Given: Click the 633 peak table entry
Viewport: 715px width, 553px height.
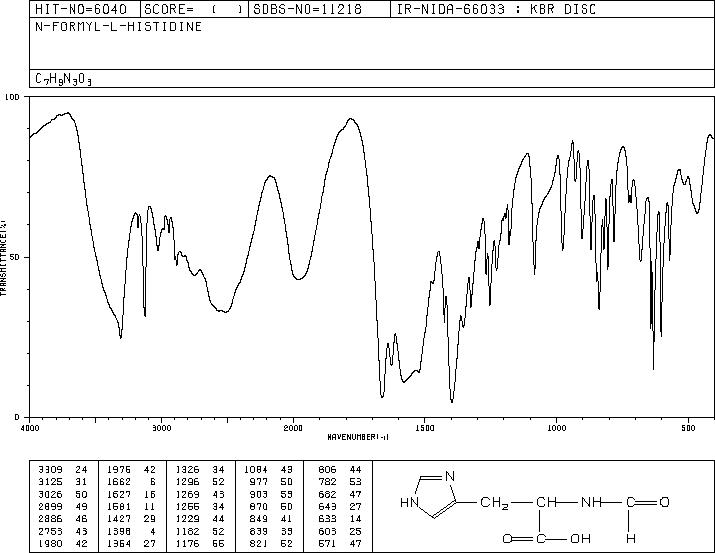Looking at the screenshot, I should pos(340,519).
